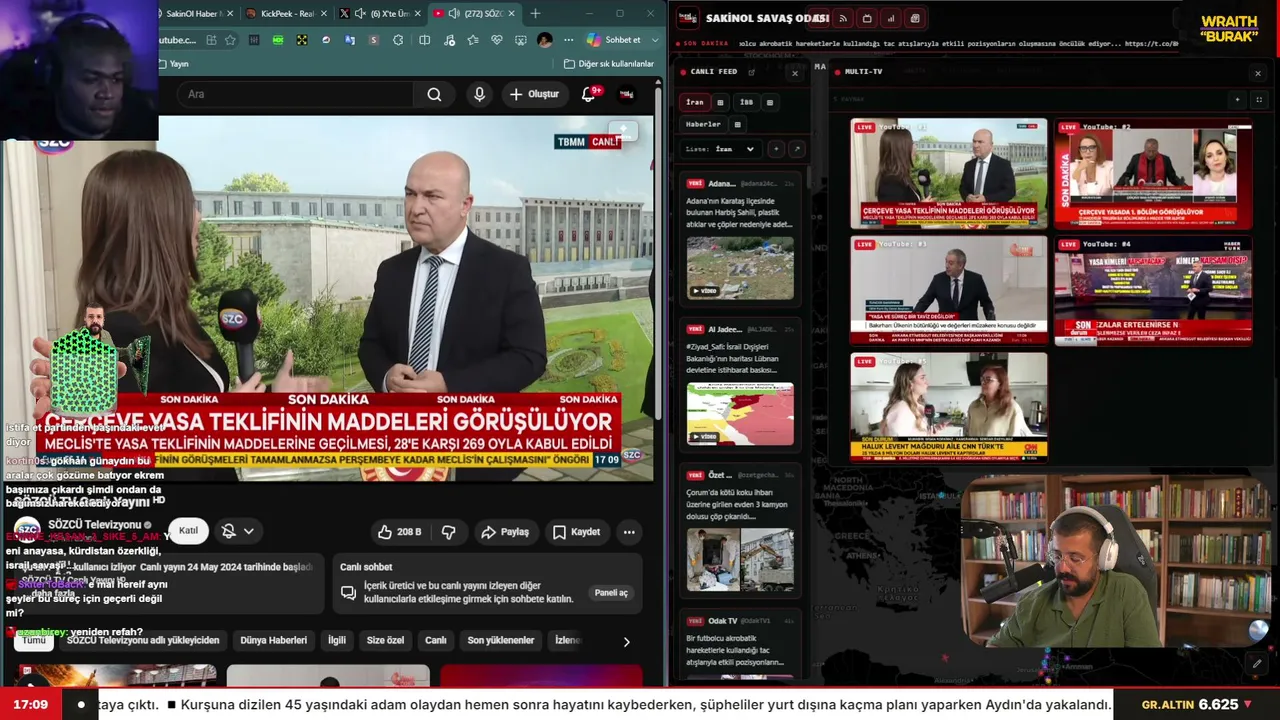
Task: Filter videos by Son yüklenenler chip
Action: pos(501,640)
